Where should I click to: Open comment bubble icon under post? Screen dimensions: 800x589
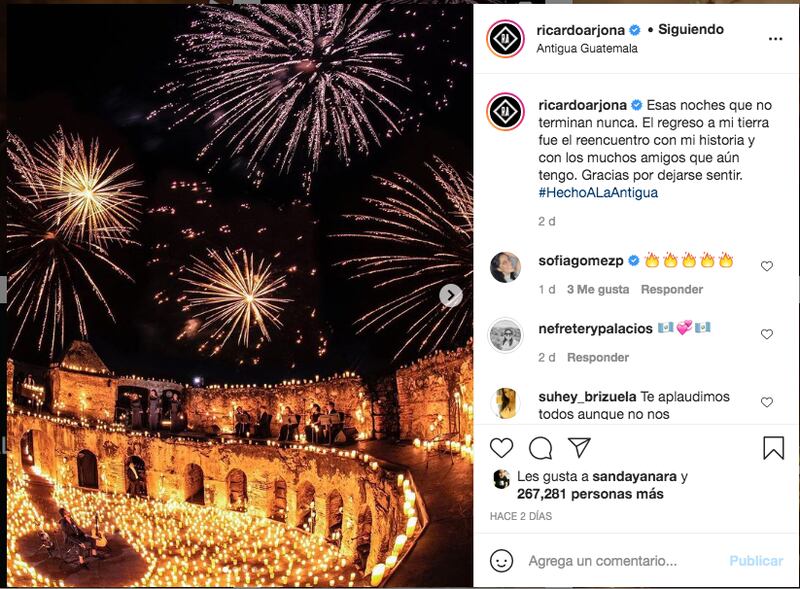(x=540, y=447)
